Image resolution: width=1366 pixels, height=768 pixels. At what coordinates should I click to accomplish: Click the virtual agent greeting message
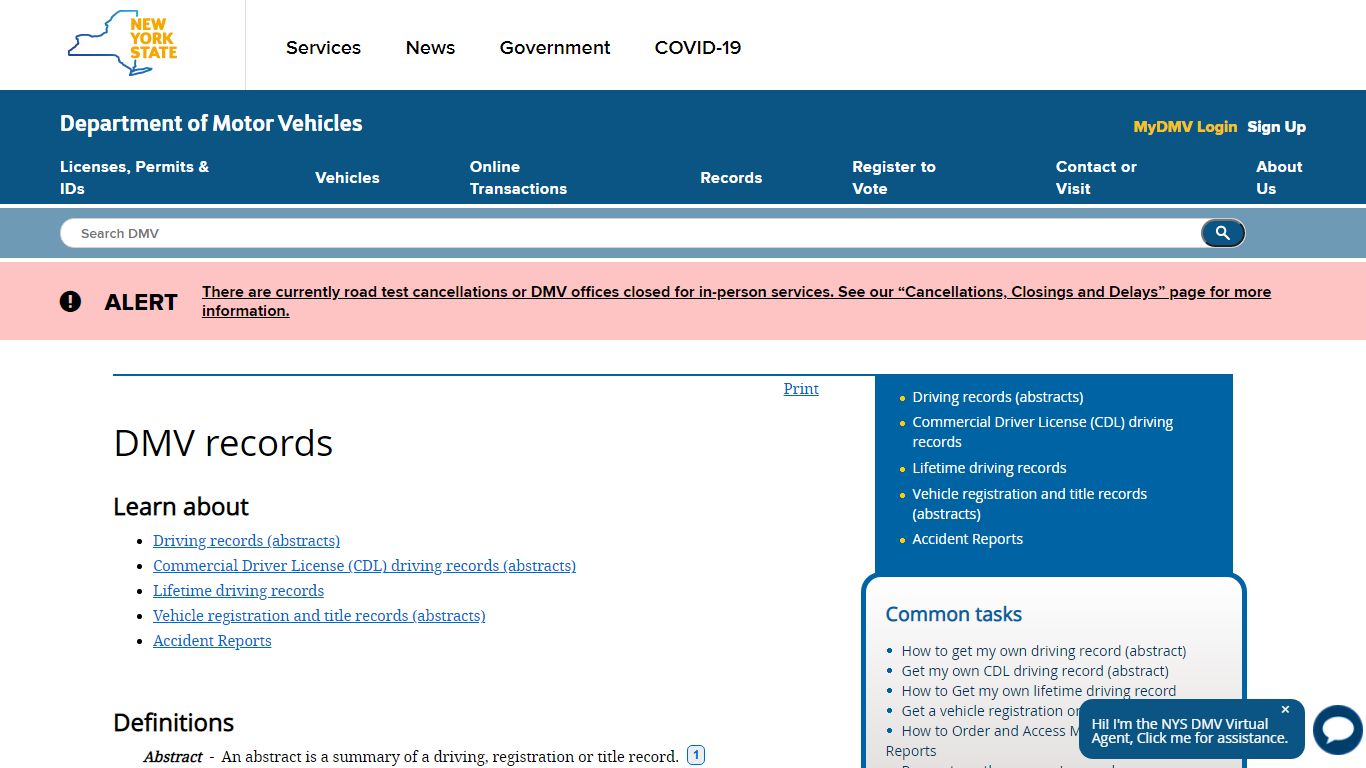1189,731
